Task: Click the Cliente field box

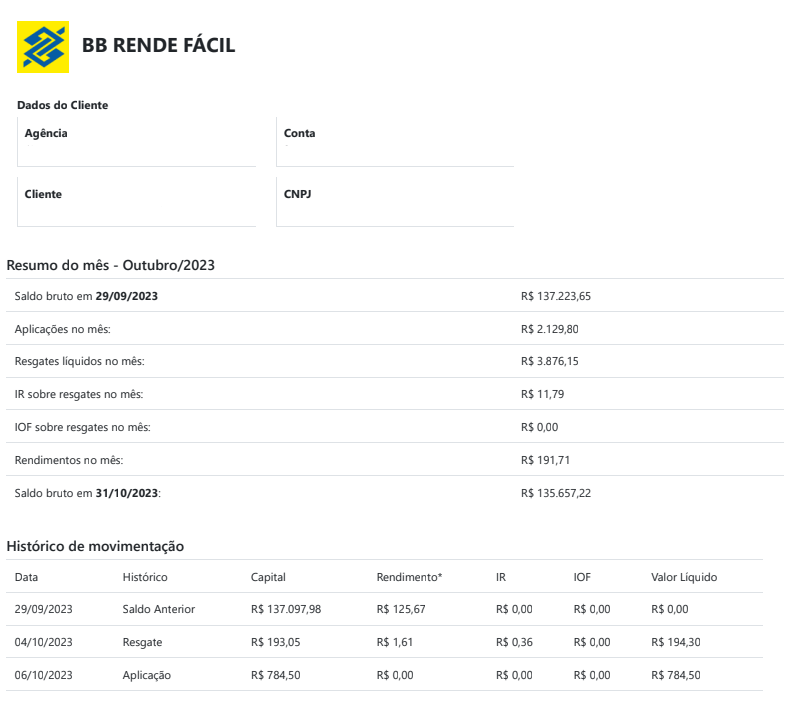Action: (x=137, y=201)
